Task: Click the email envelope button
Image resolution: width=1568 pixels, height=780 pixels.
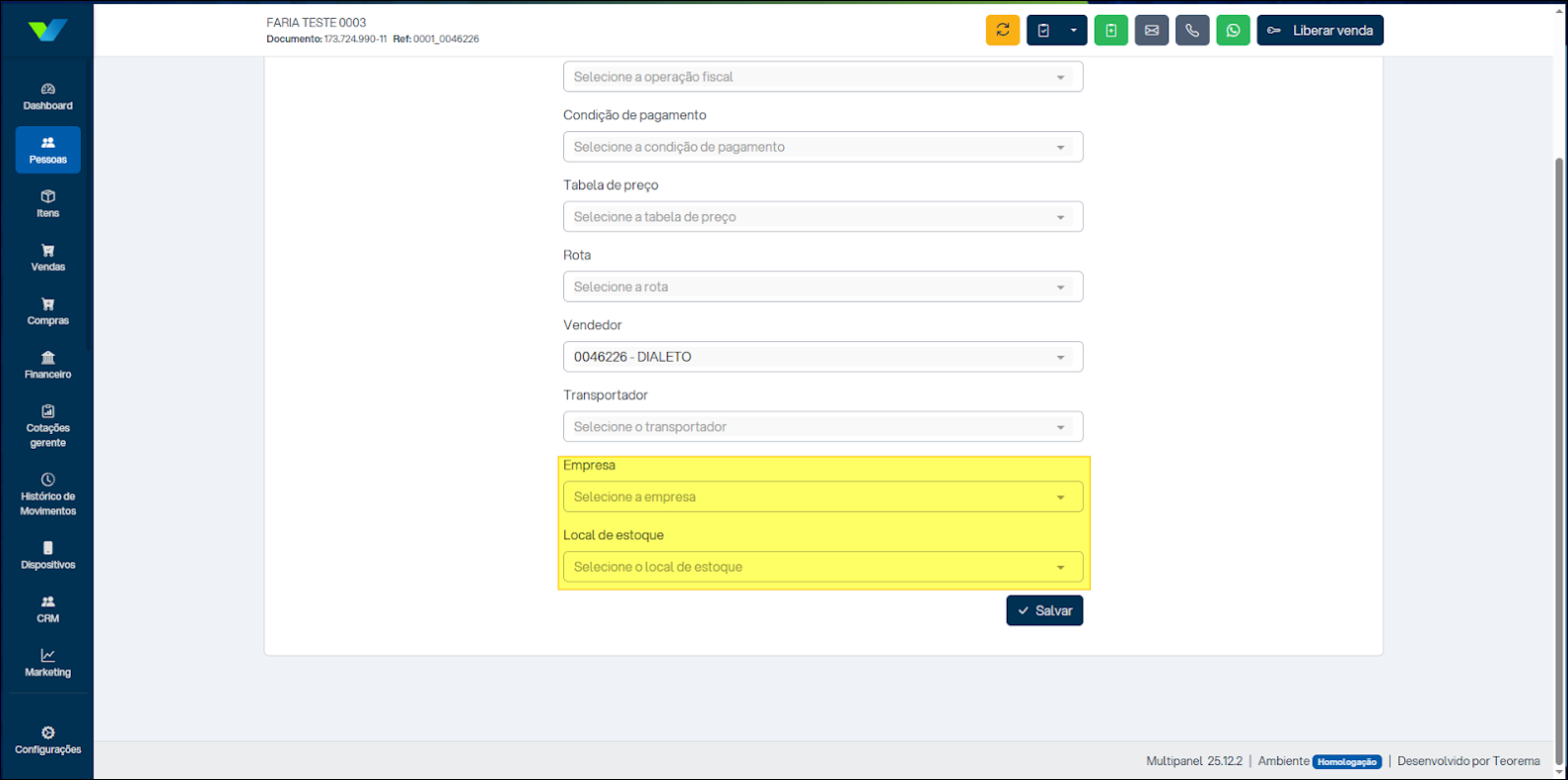Action: [1151, 31]
